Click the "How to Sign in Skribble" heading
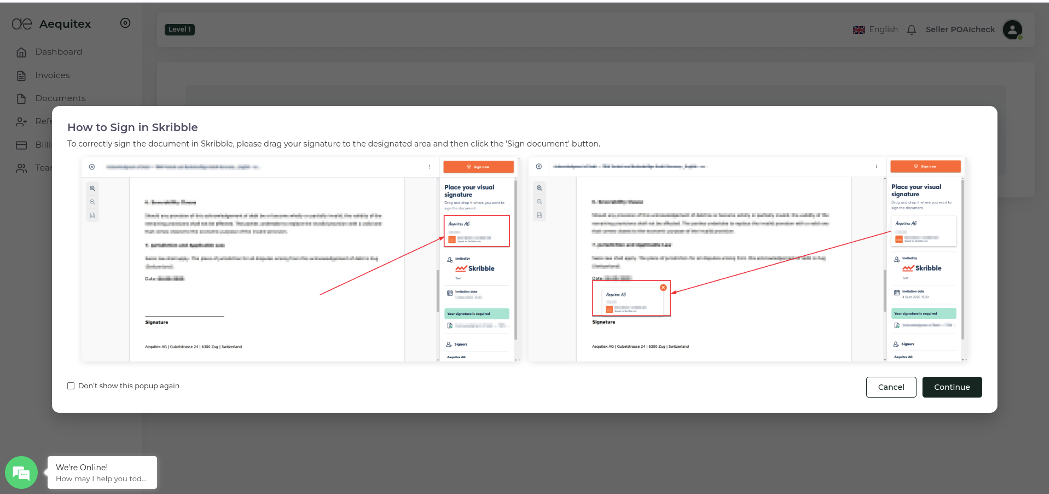This screenshot has width=1049, height=494. click(x=132, y=127)
